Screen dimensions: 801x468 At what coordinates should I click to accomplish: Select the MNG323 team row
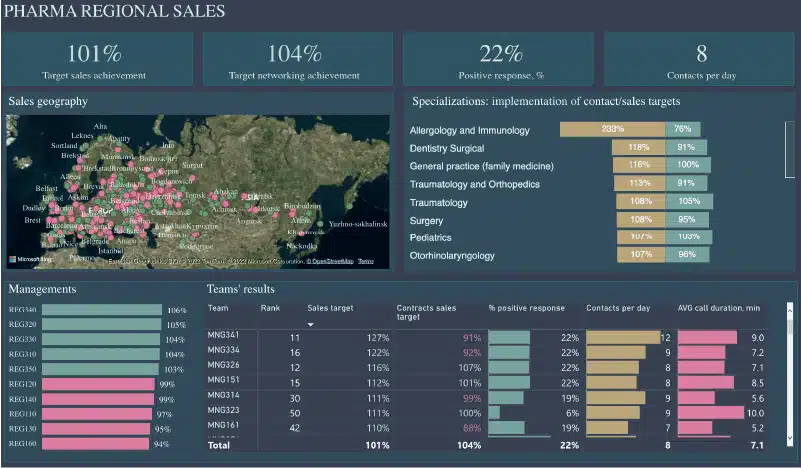tap(485, 412)
